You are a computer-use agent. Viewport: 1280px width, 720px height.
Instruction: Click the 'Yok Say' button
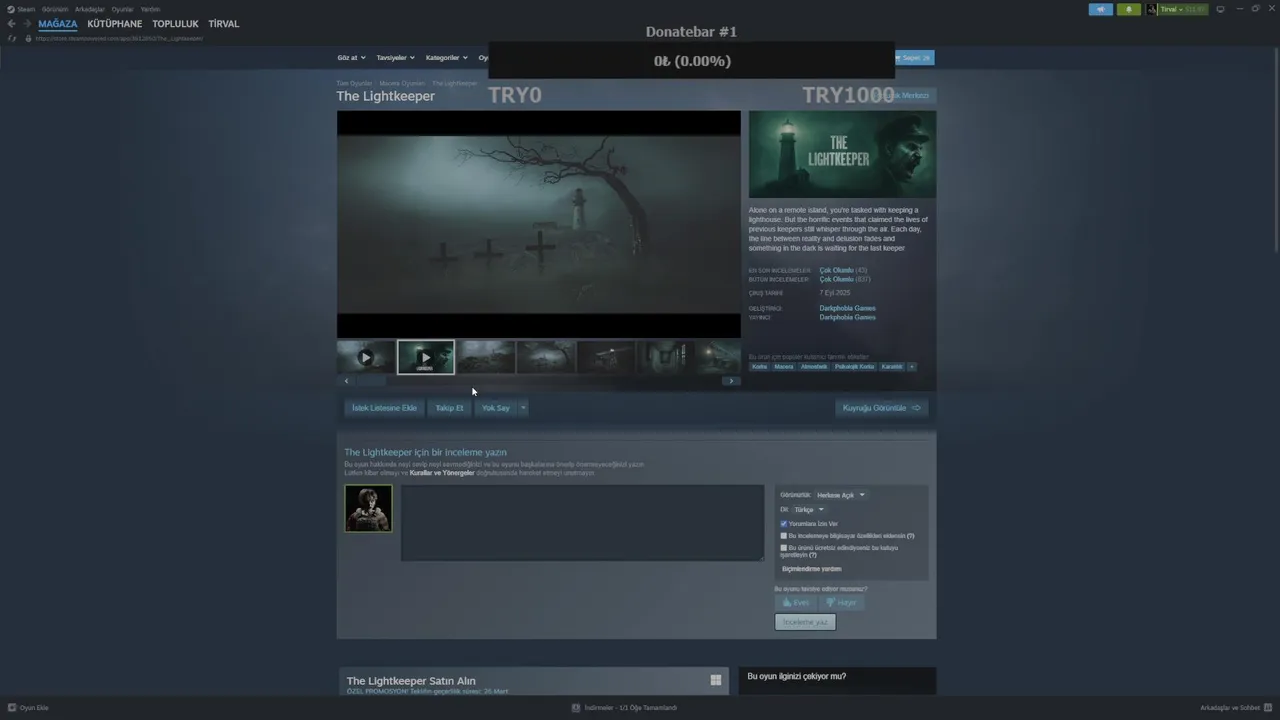pos(496,408)
